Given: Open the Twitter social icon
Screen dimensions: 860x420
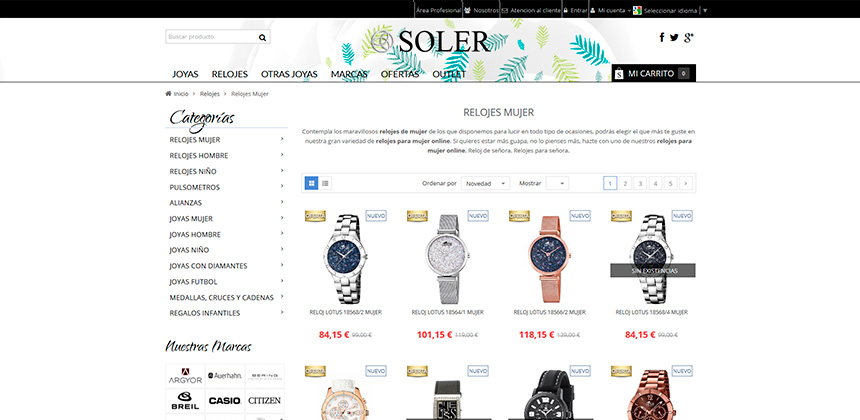Looking at the screenshot, I should [674, 37].
